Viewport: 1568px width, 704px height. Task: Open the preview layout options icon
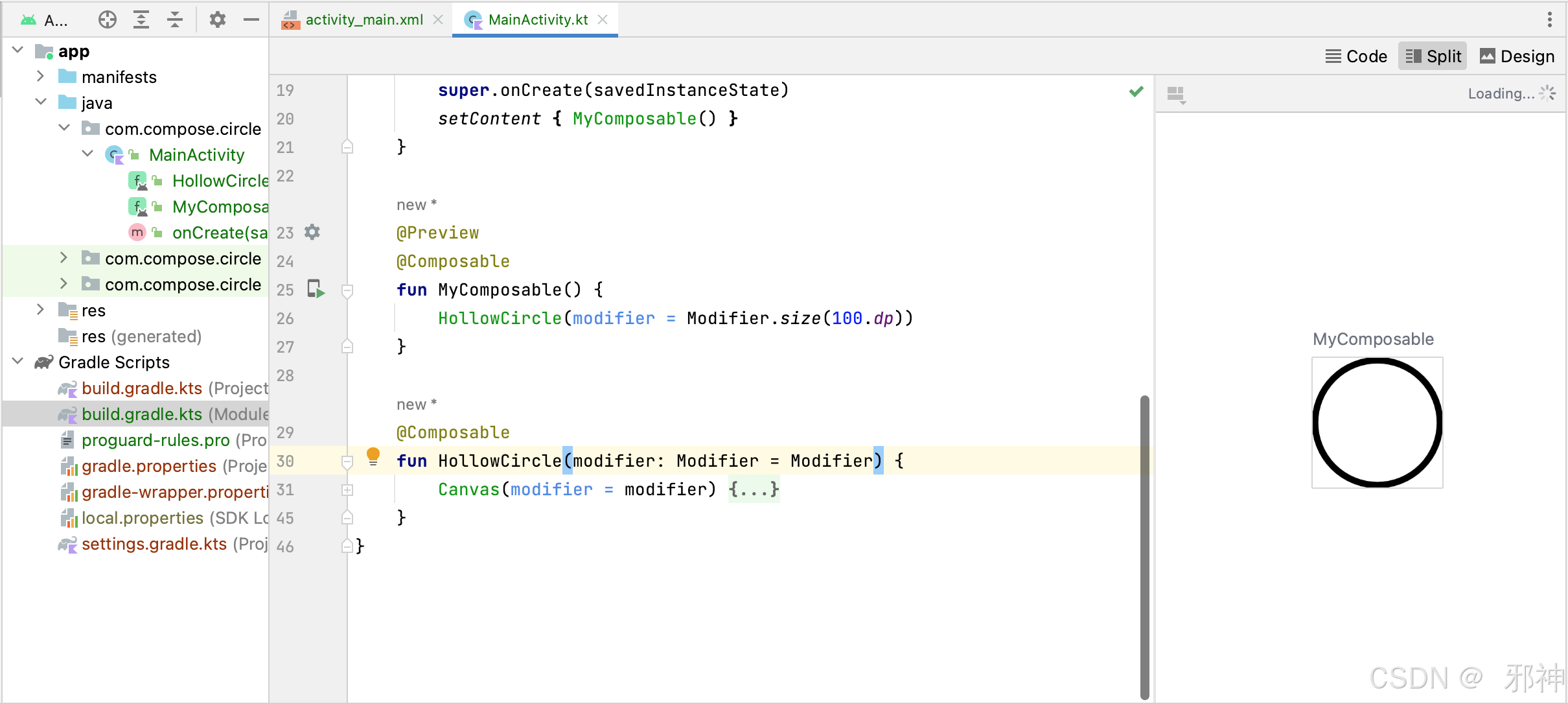tap(1176, 95)
